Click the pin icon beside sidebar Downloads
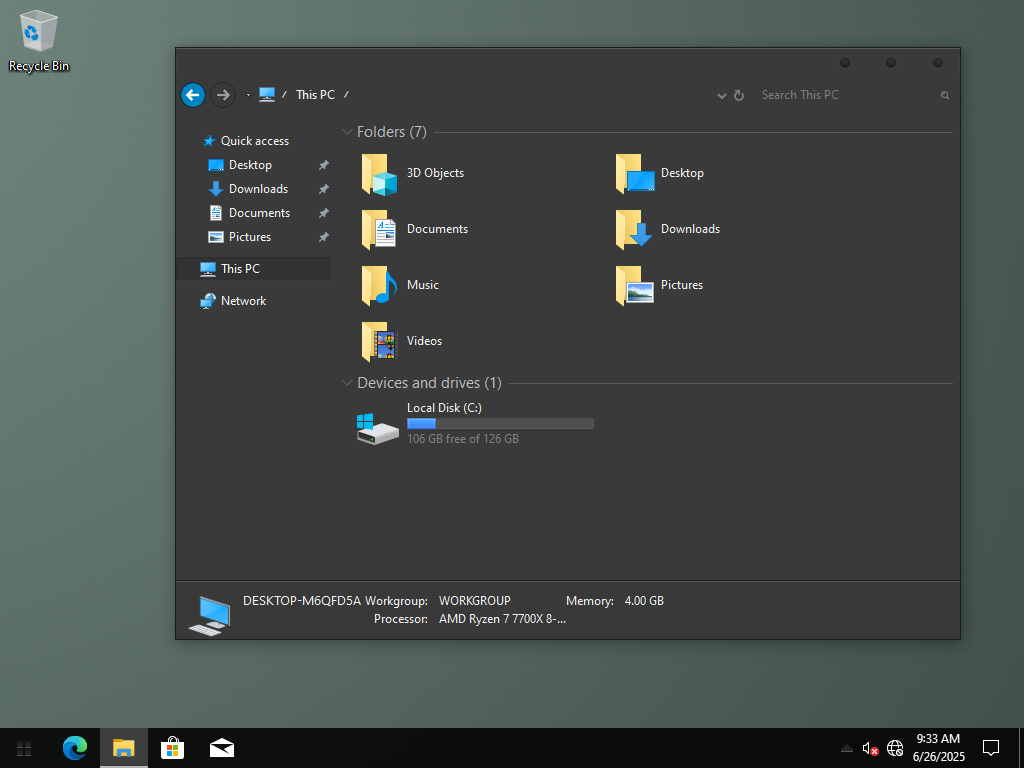Screen dimensions: 1024x768 323,189
